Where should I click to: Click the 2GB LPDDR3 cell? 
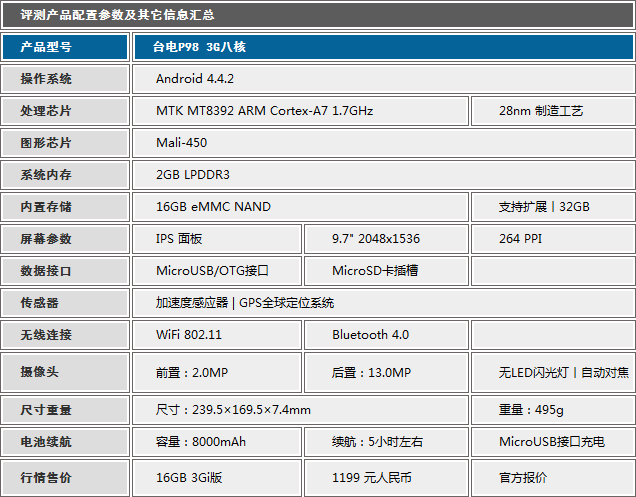point(383,175)
